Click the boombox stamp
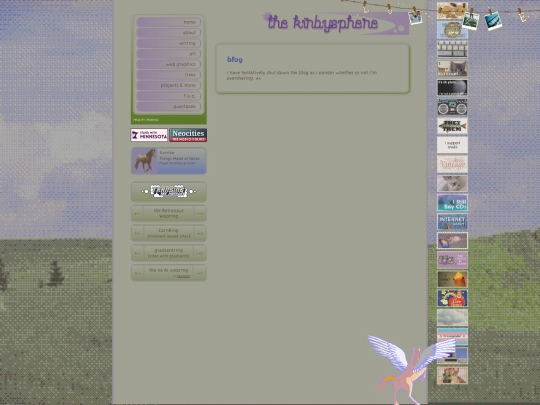Screen dimensions: 540x405 click(x=452, y=107)
